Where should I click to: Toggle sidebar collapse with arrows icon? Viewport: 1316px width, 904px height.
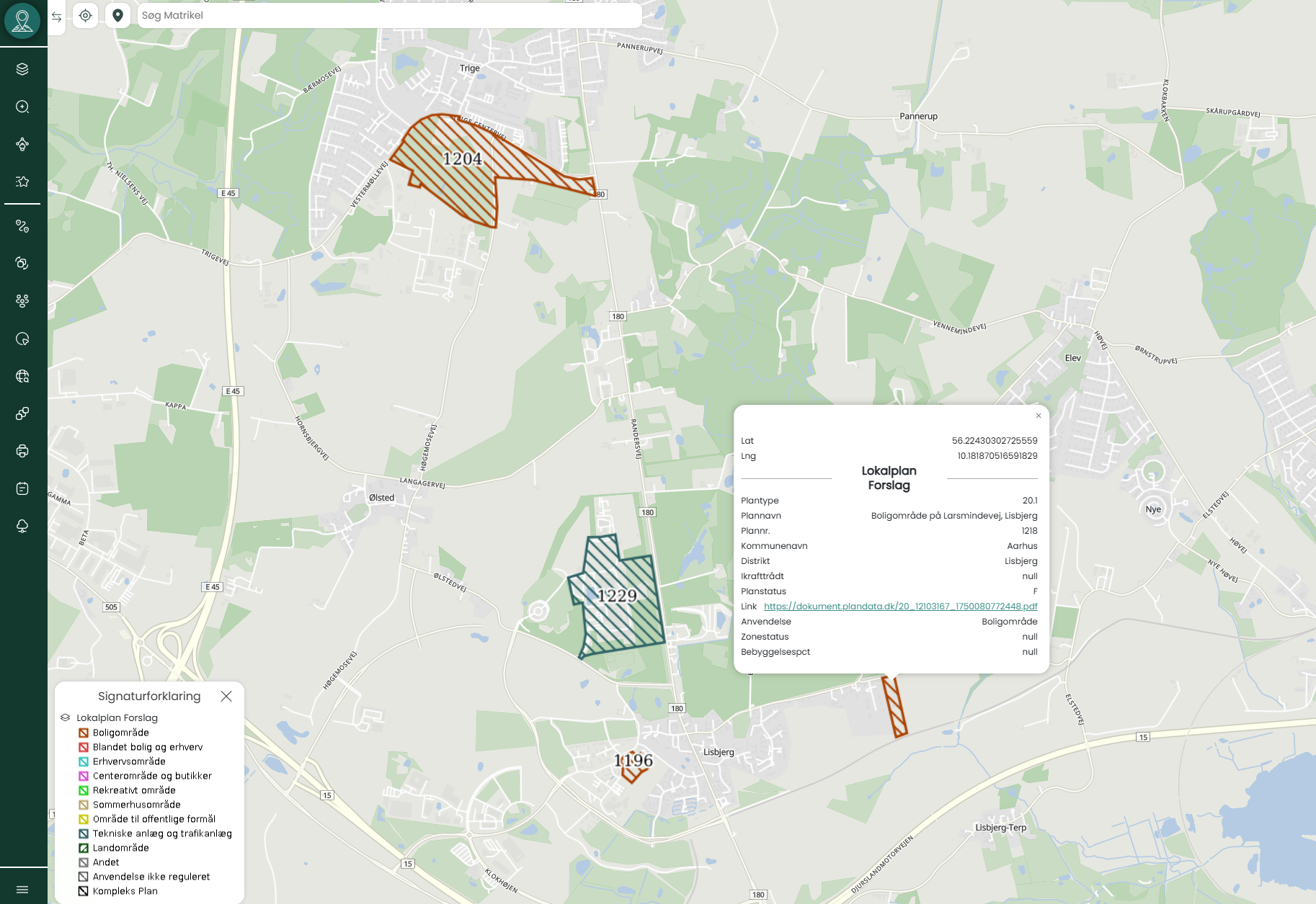[56, 16]
